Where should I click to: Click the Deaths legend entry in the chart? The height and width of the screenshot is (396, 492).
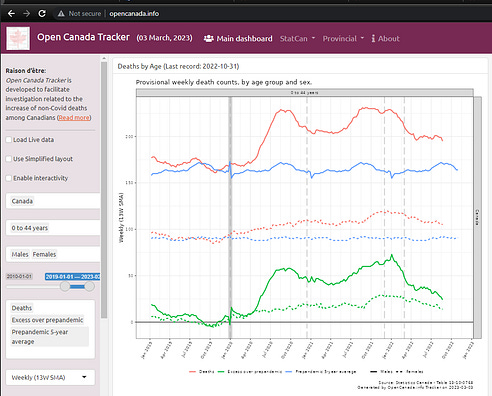(202, 371)
